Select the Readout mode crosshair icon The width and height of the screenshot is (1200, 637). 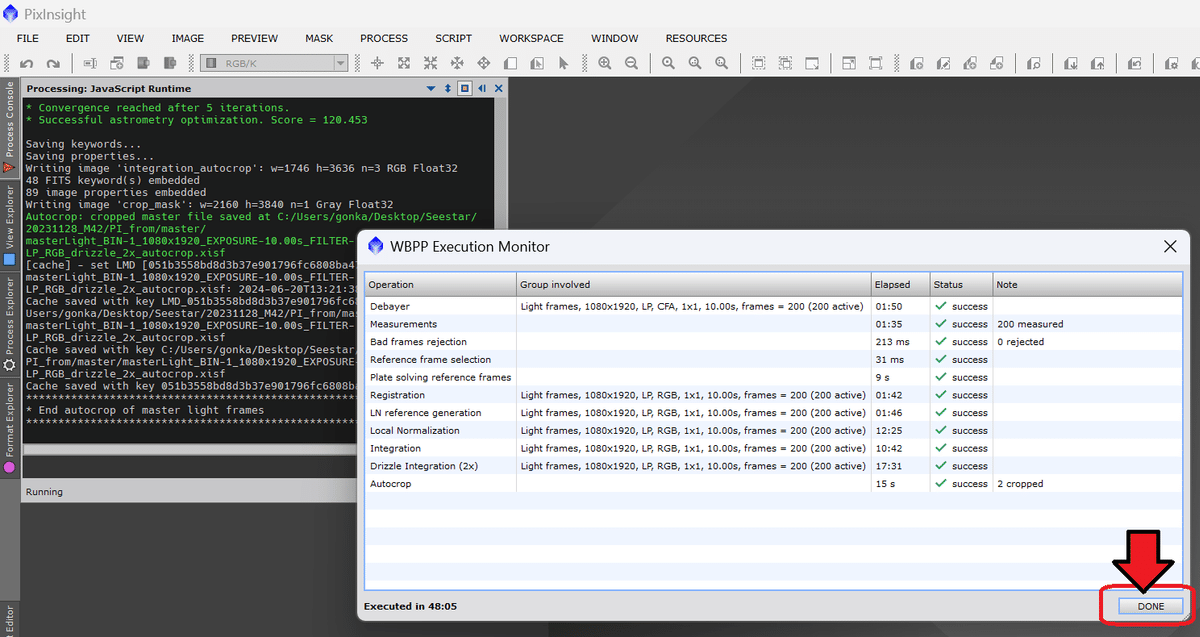378,63
